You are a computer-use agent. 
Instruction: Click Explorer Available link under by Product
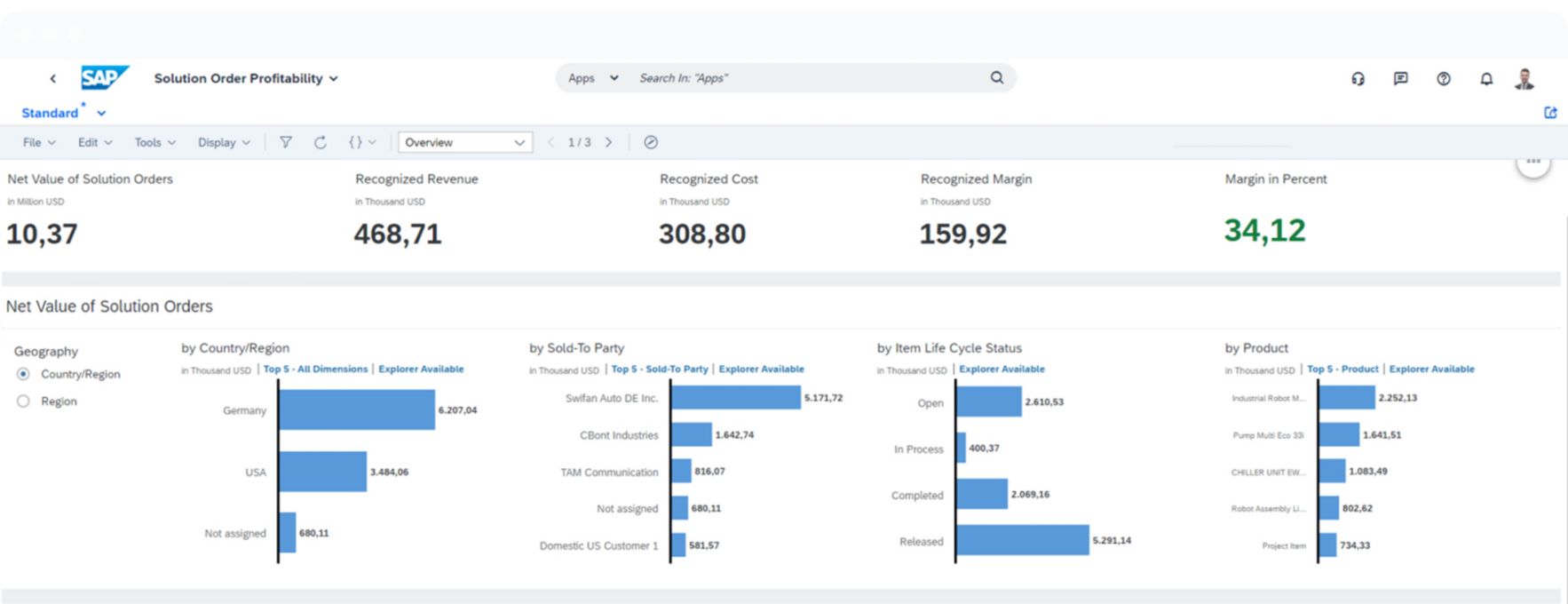1431,369
